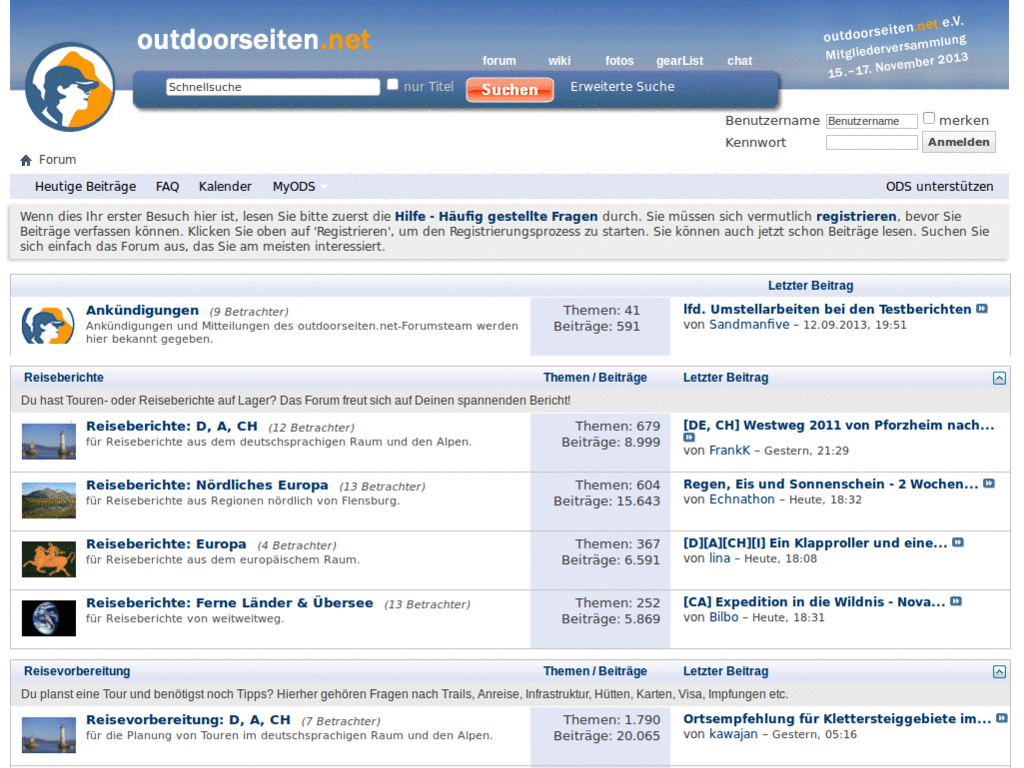Open 'Reiseberichte: Nördliches Europa' forum

(x=207, y=485)
